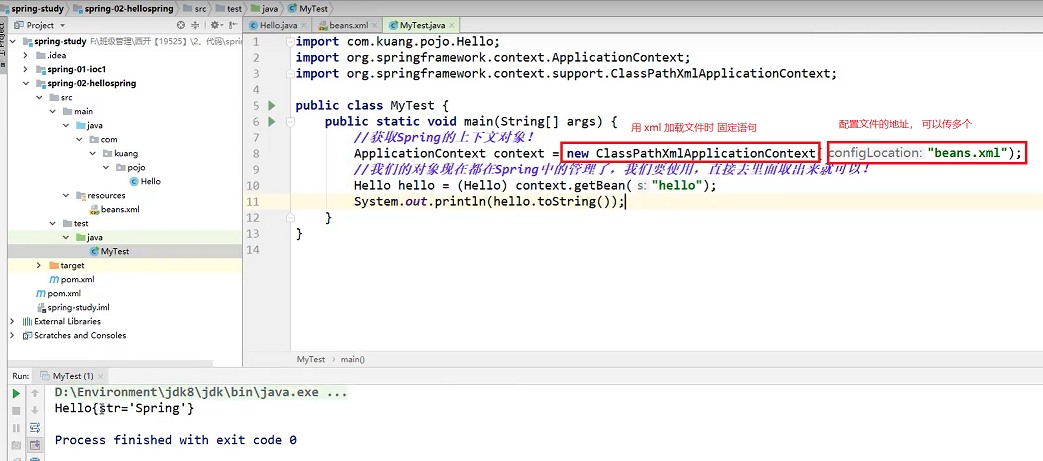Close the MyTest (1) run tab
This screenshot has height=461, width=1043.
tap(102, 376)
